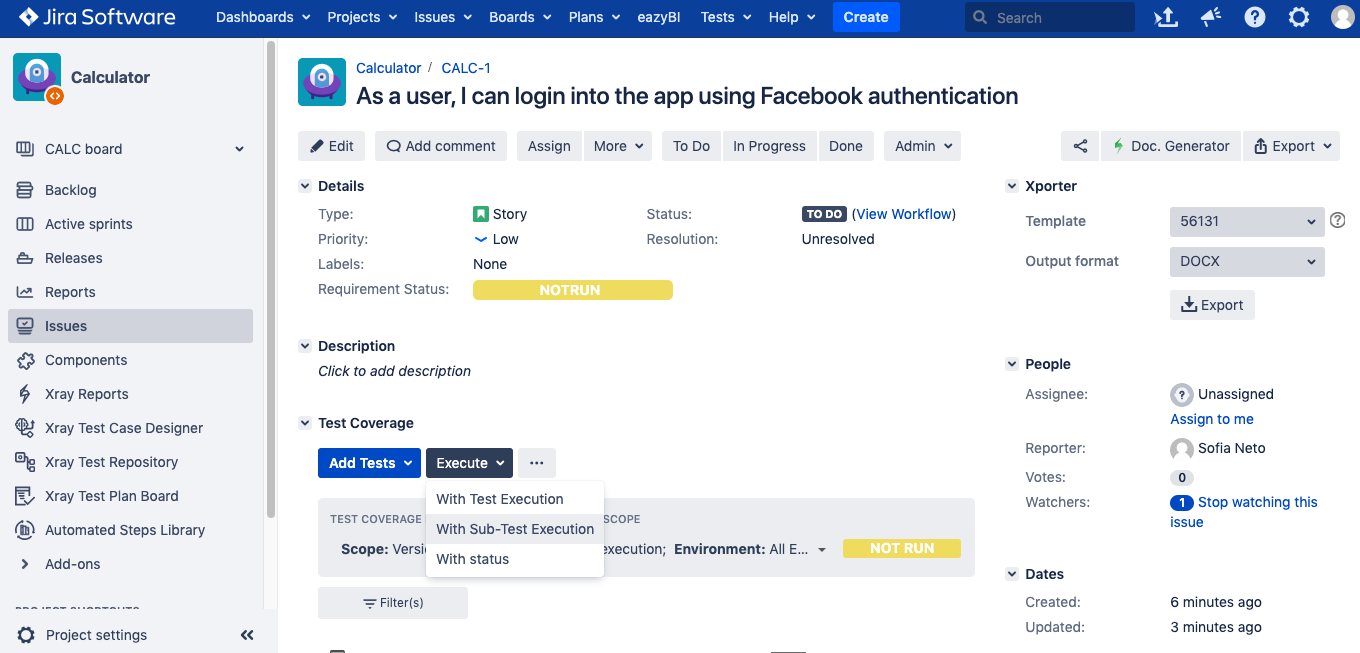Click the In Progress transition button
The image size is (1360, 653).
point(769,146)
